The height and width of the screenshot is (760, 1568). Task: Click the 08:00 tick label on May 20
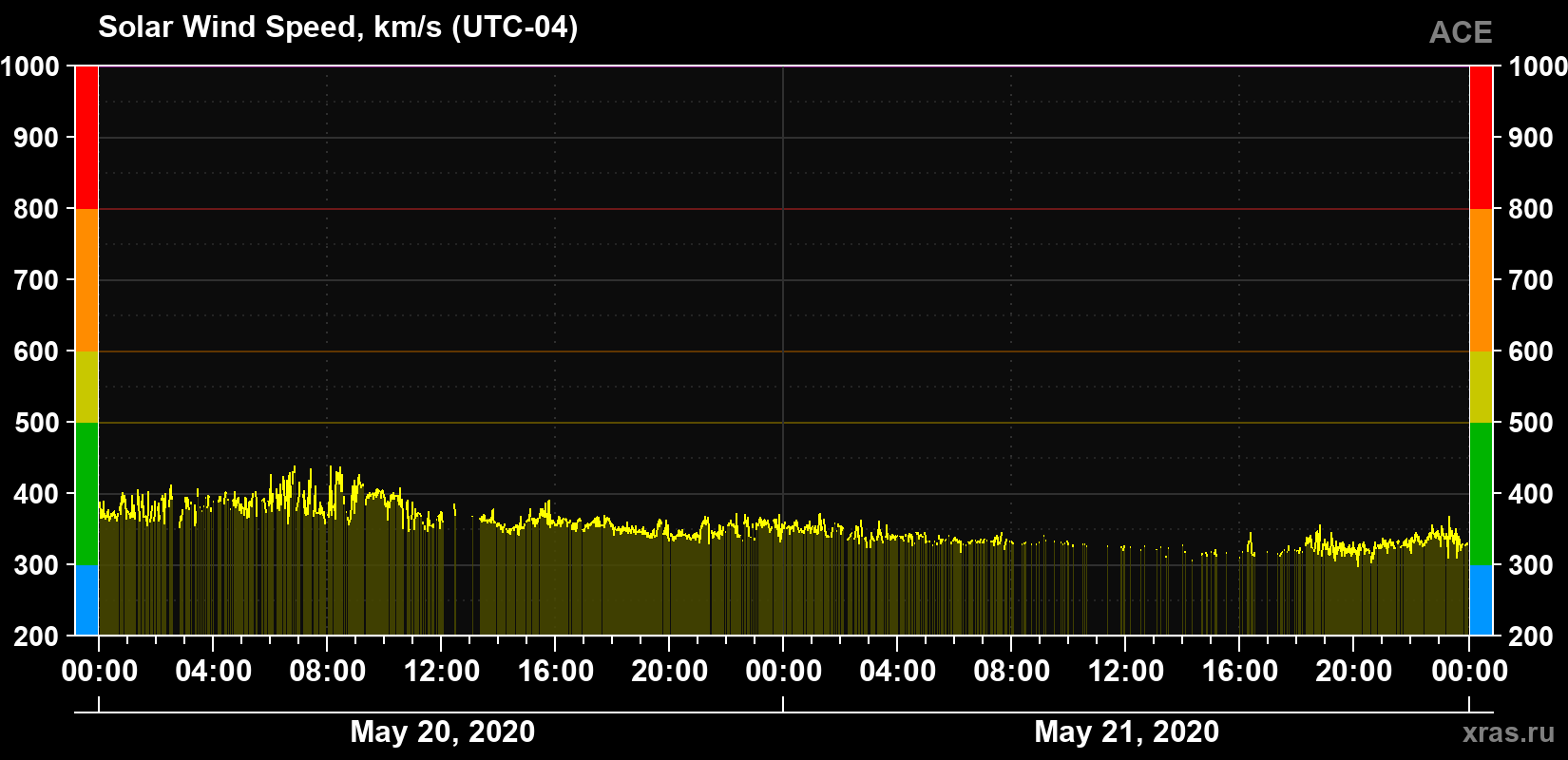[x=327, y=672]
